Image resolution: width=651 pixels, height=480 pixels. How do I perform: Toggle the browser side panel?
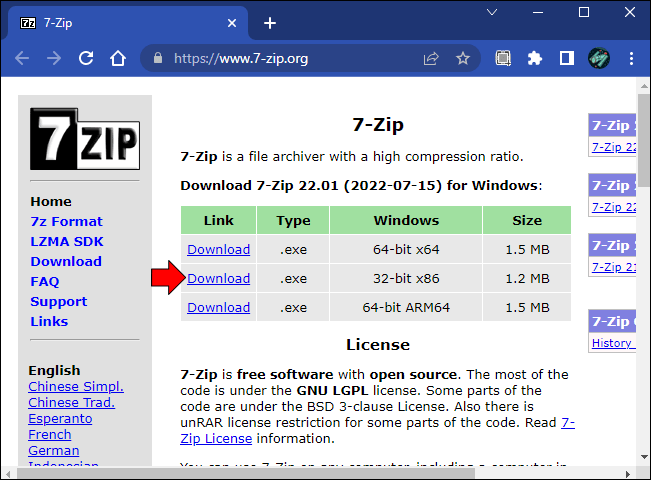click(567, 58)
